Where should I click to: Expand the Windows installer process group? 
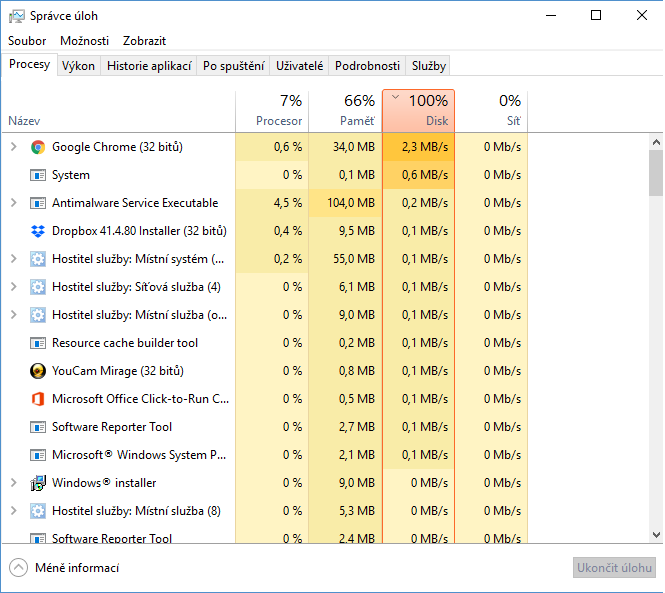(x=14, y=483)
